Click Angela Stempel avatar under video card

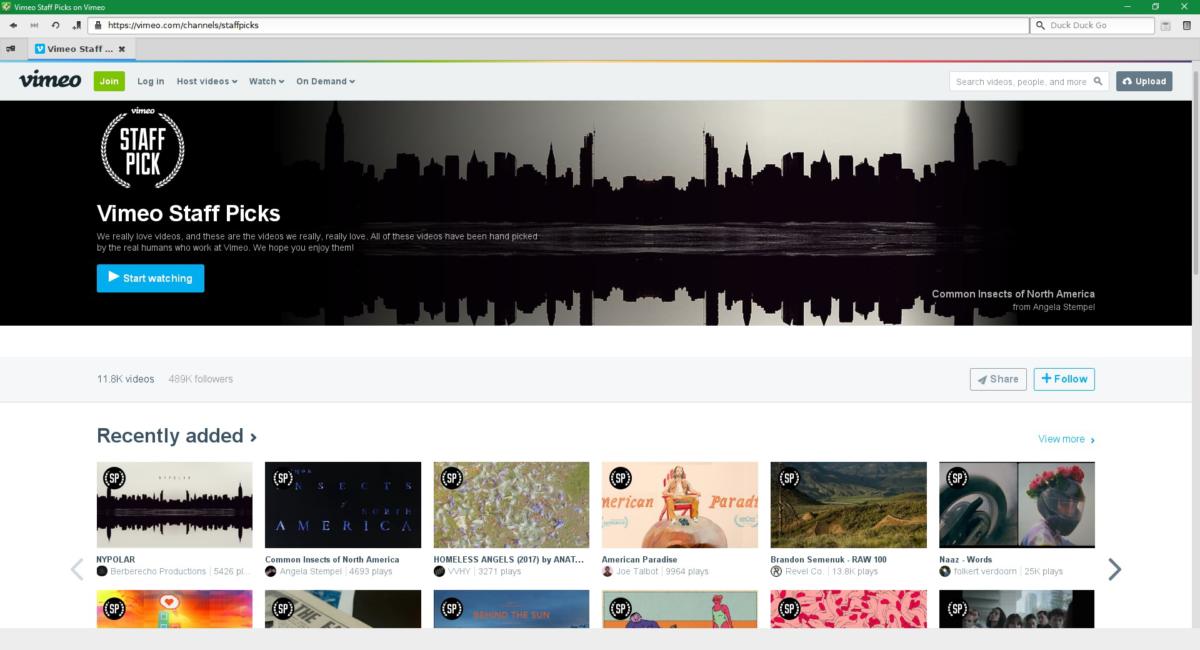tap(270, 572)
